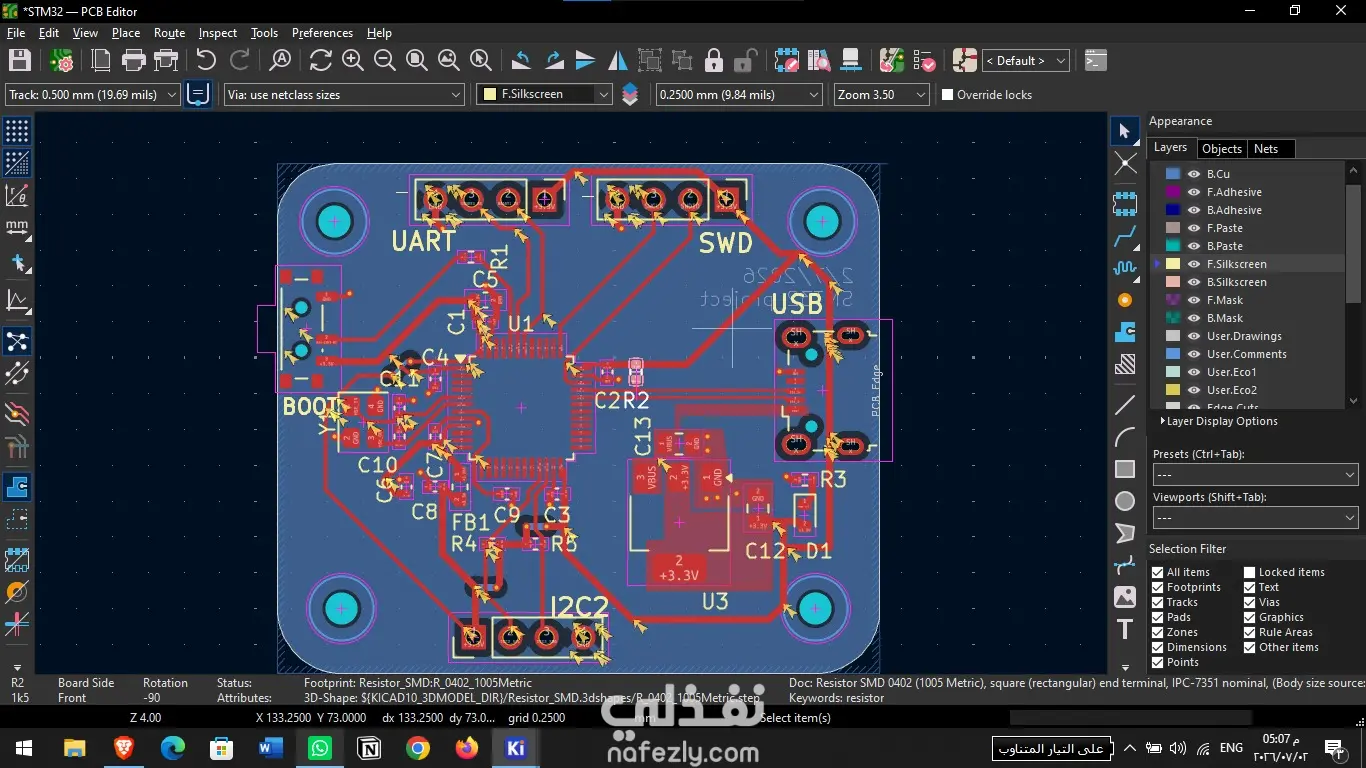1366x768 pixels.
Task: Open the File menu
Action: point(16,33)
